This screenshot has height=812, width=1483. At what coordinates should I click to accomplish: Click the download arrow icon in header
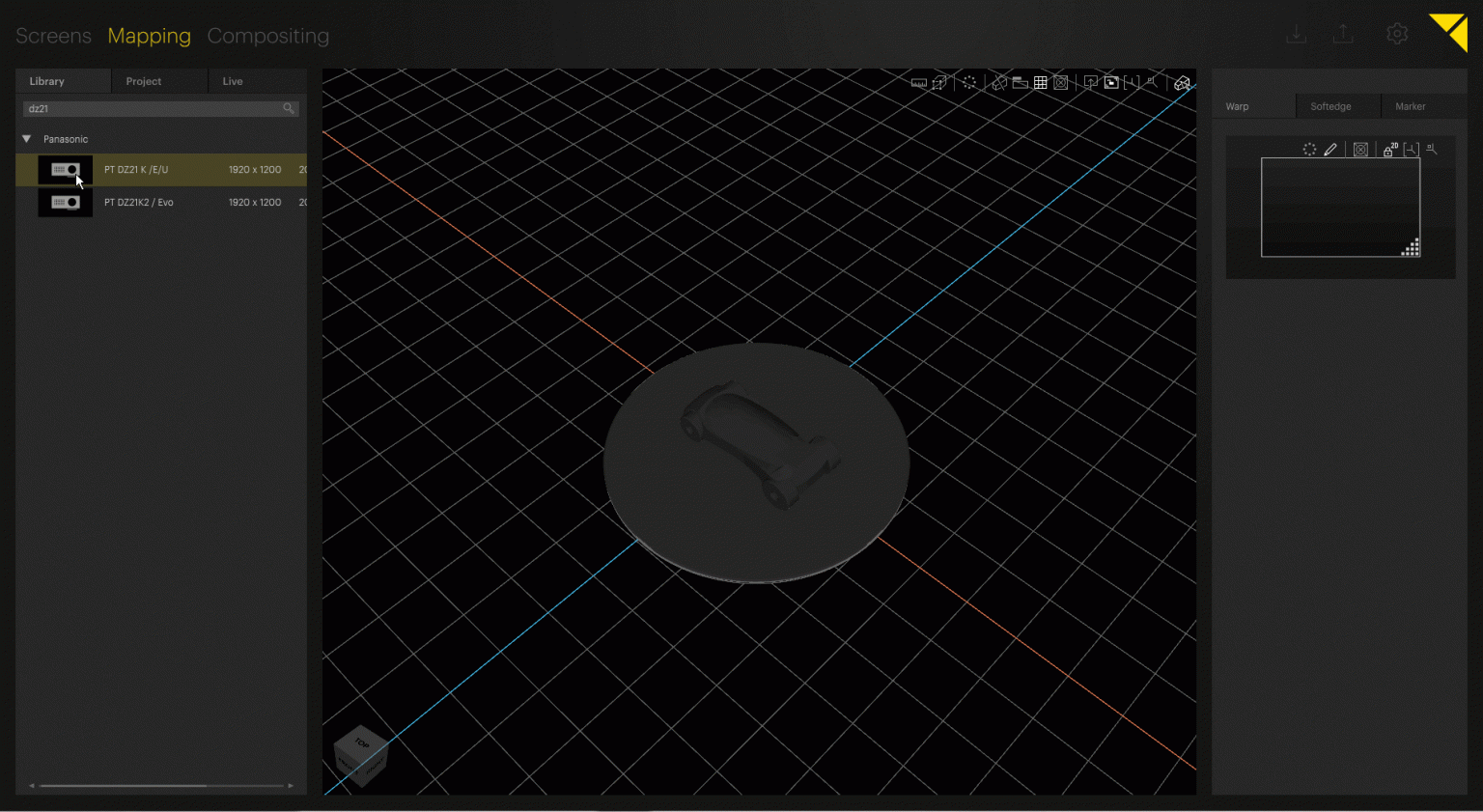[x=1297, y=35]
